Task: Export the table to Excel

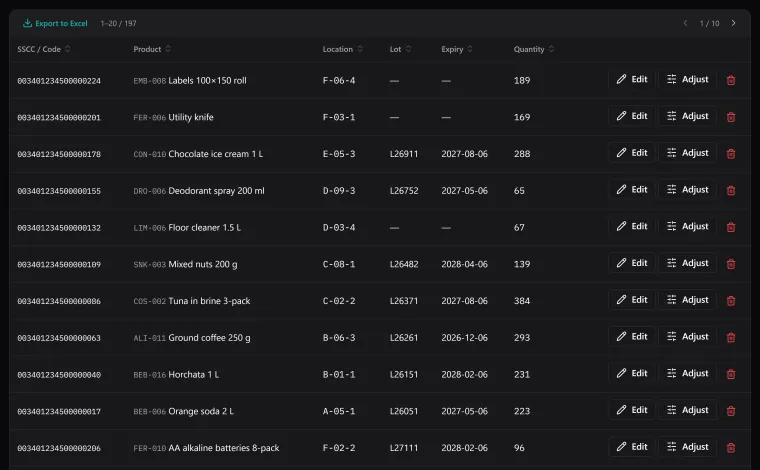Action: [55, 23]
